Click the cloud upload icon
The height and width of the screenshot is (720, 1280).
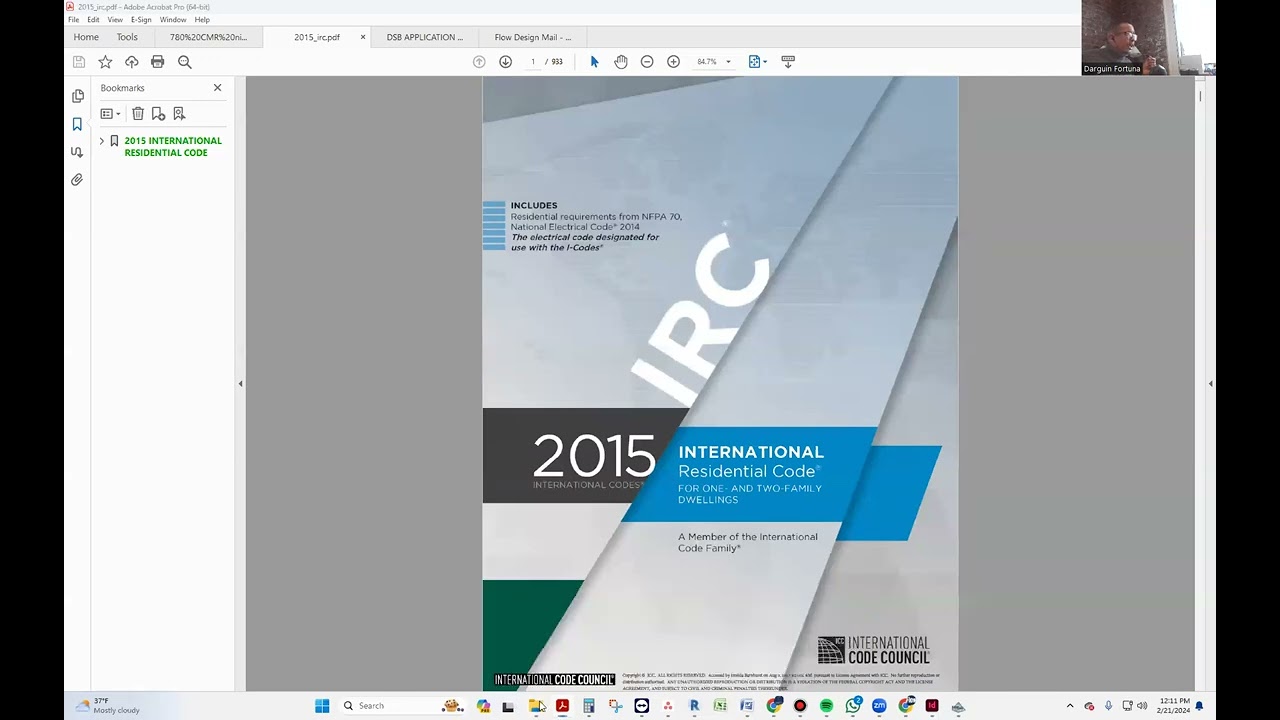(x=131, y=62)
